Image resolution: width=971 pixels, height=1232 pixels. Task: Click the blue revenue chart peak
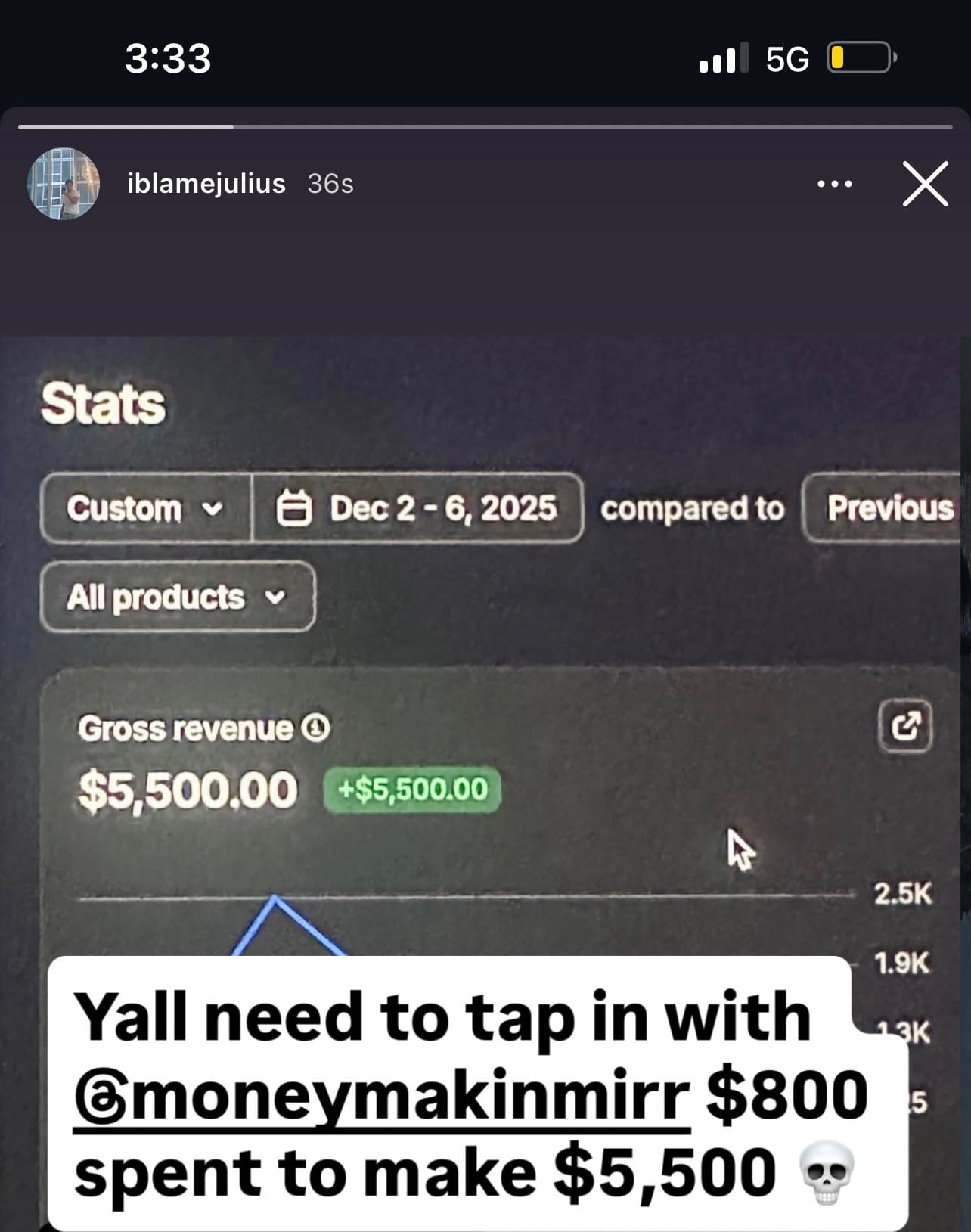tap(275, 900)
